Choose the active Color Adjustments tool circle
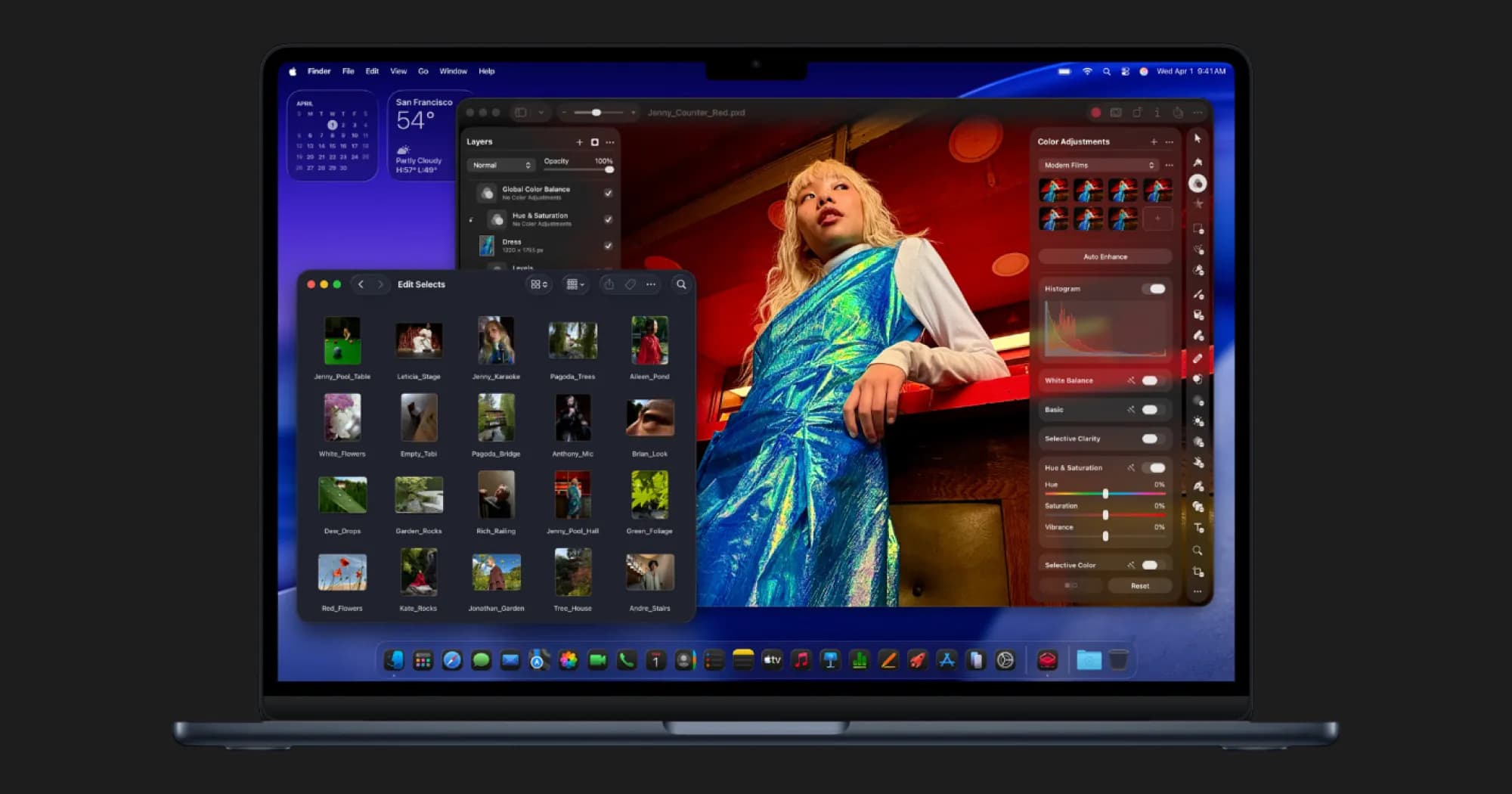1512x794 pixels. [1198, 183]
